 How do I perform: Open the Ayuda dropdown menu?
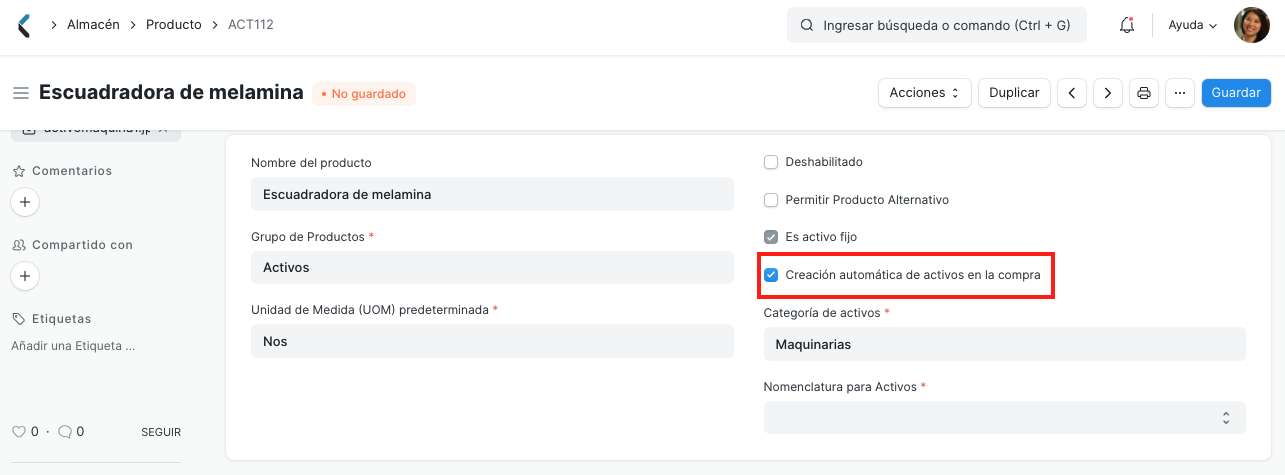1193,25
